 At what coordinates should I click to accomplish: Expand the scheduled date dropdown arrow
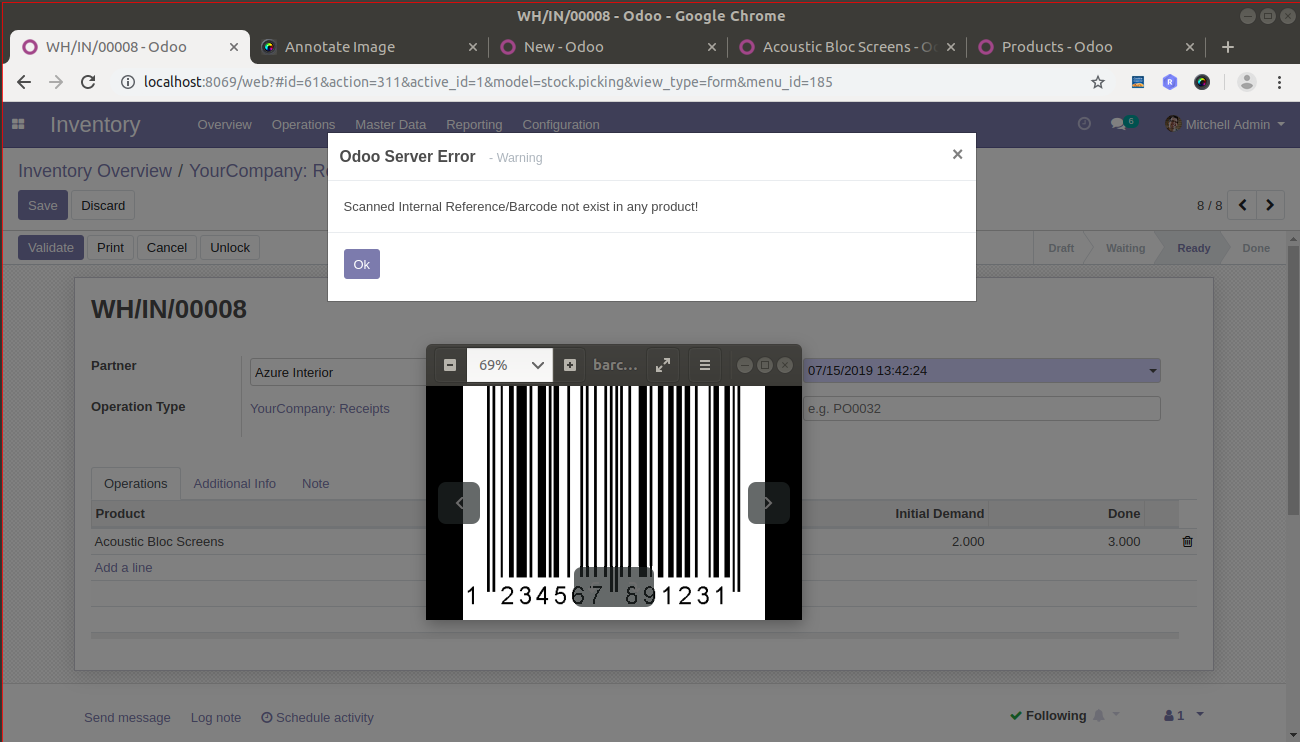coord(1153,371)
